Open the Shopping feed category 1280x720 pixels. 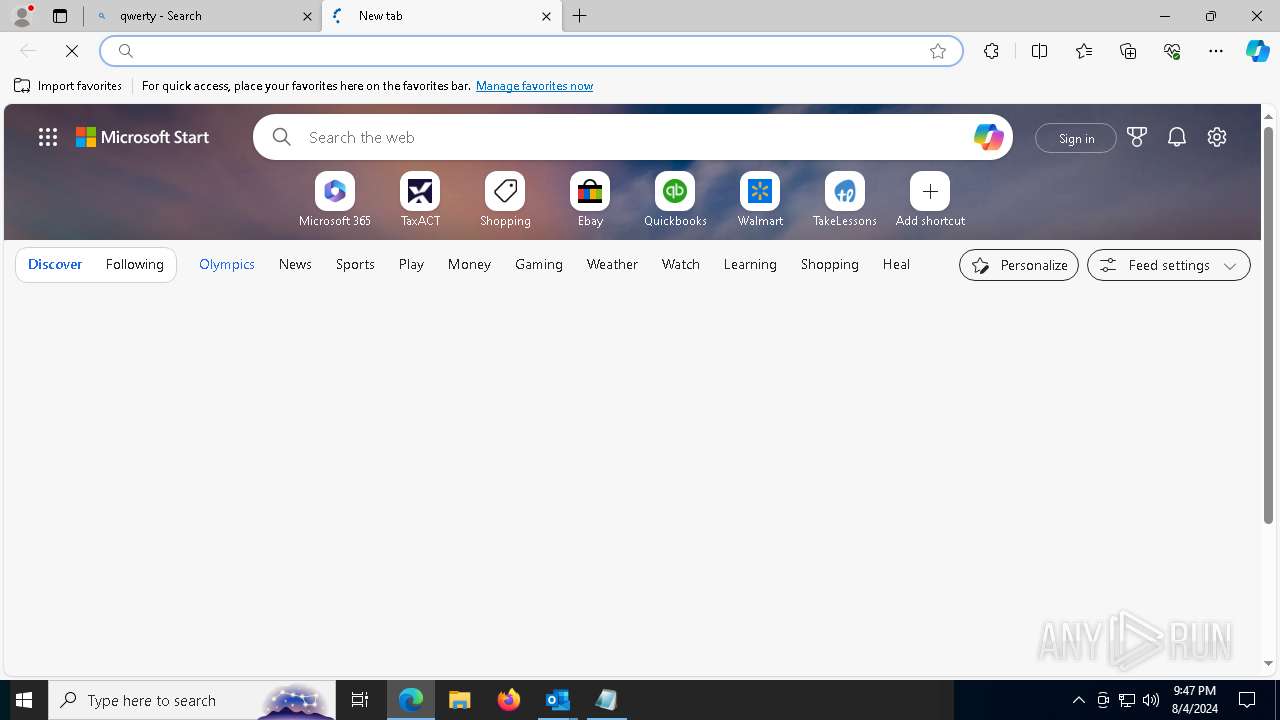[830, 264]
